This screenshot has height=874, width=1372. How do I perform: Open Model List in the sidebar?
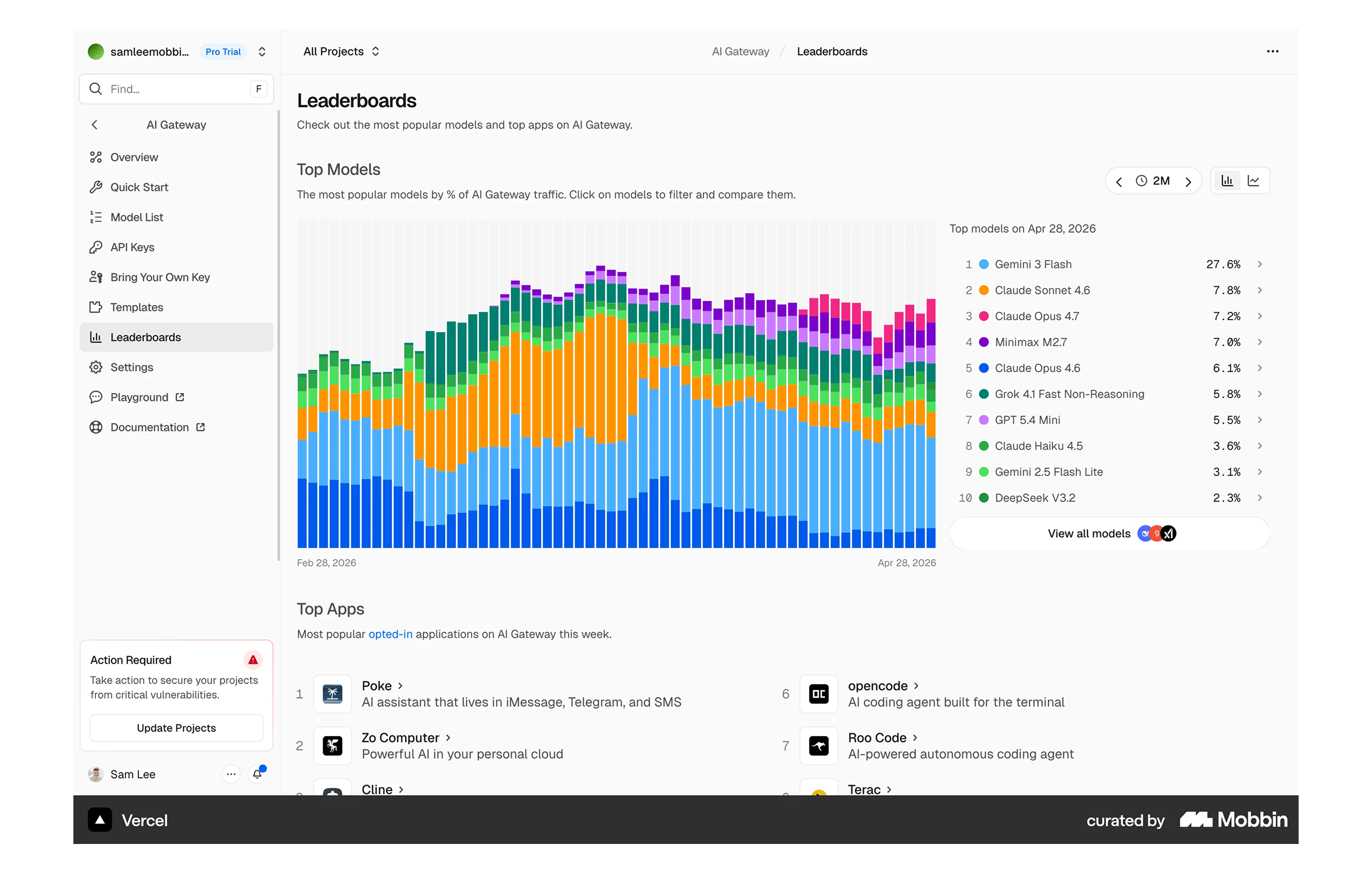[x=177, y=217]
